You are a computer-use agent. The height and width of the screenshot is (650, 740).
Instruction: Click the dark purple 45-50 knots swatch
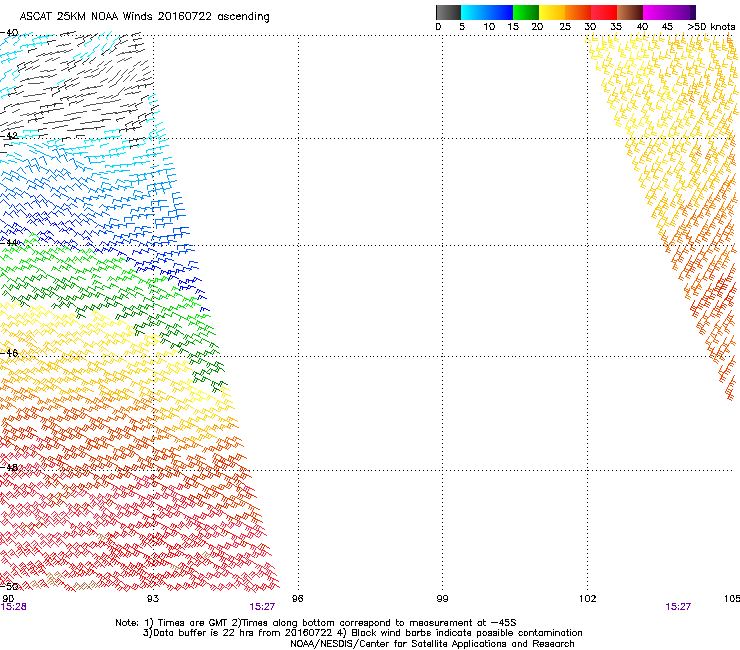[x=682, y=12]
